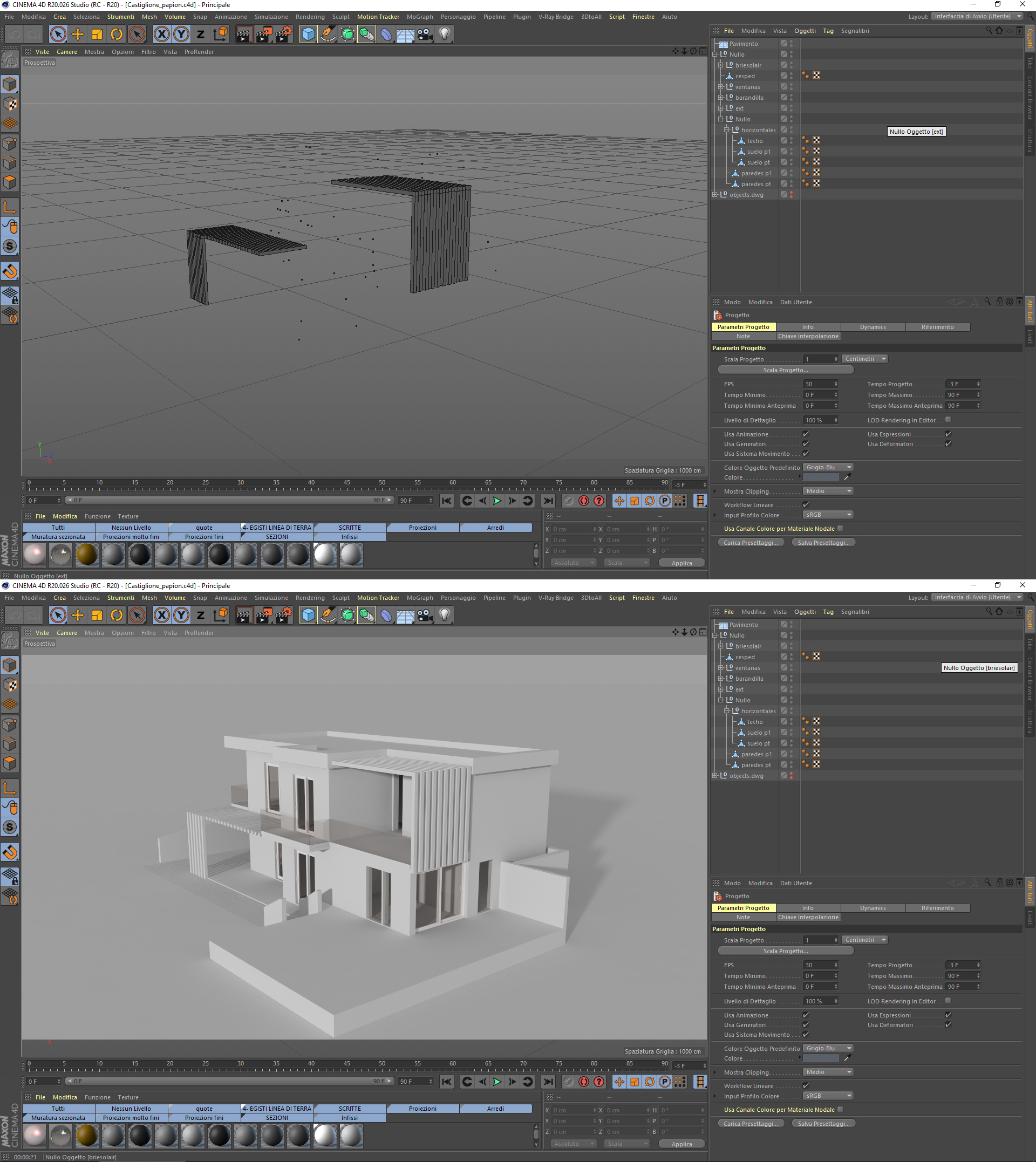Open the Centimetri units dropdown in upper window
Screen dimensions: 1036x1162
tap(864, 359)
